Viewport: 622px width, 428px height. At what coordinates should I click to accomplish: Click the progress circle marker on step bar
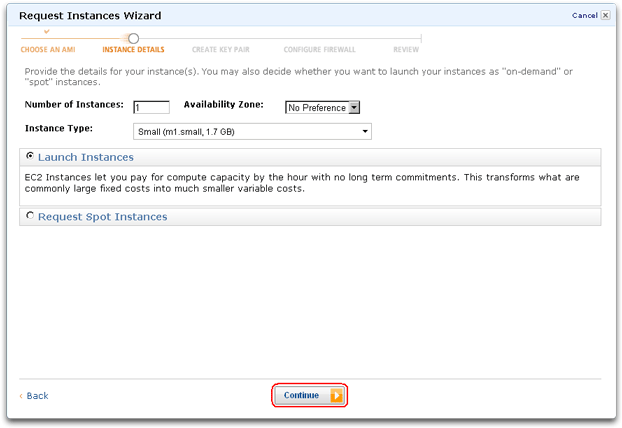pyautogui.click(x=134, y=38)
